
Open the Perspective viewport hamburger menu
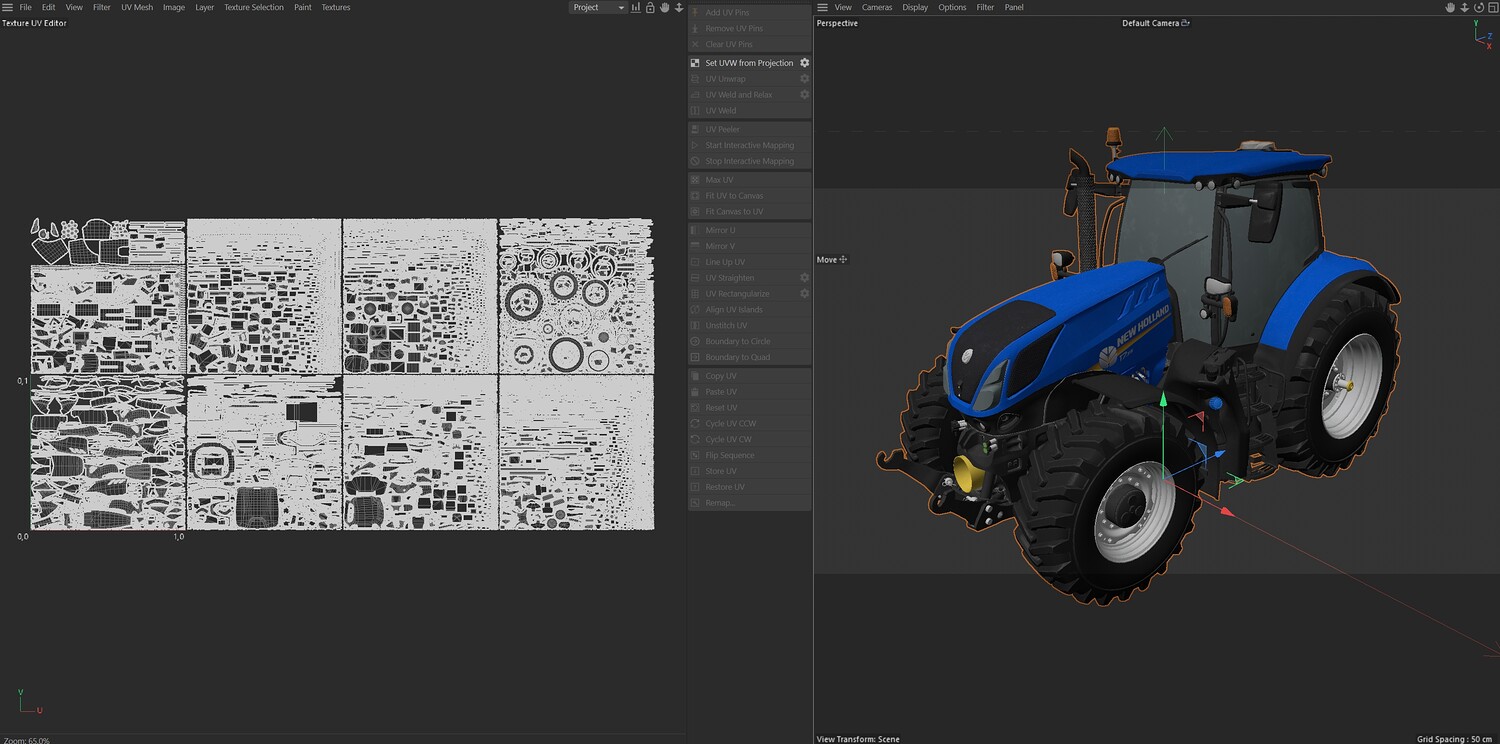[x=823, y=7]
